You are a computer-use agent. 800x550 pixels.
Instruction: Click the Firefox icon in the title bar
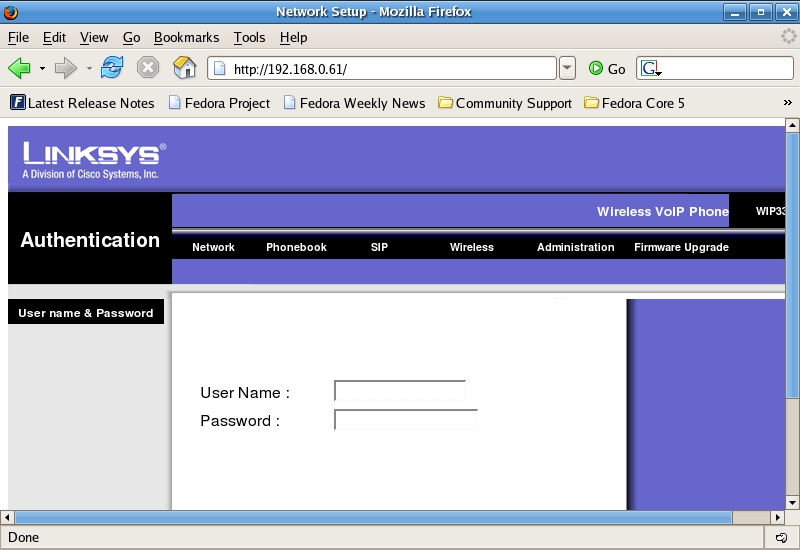tap(10, 12)
